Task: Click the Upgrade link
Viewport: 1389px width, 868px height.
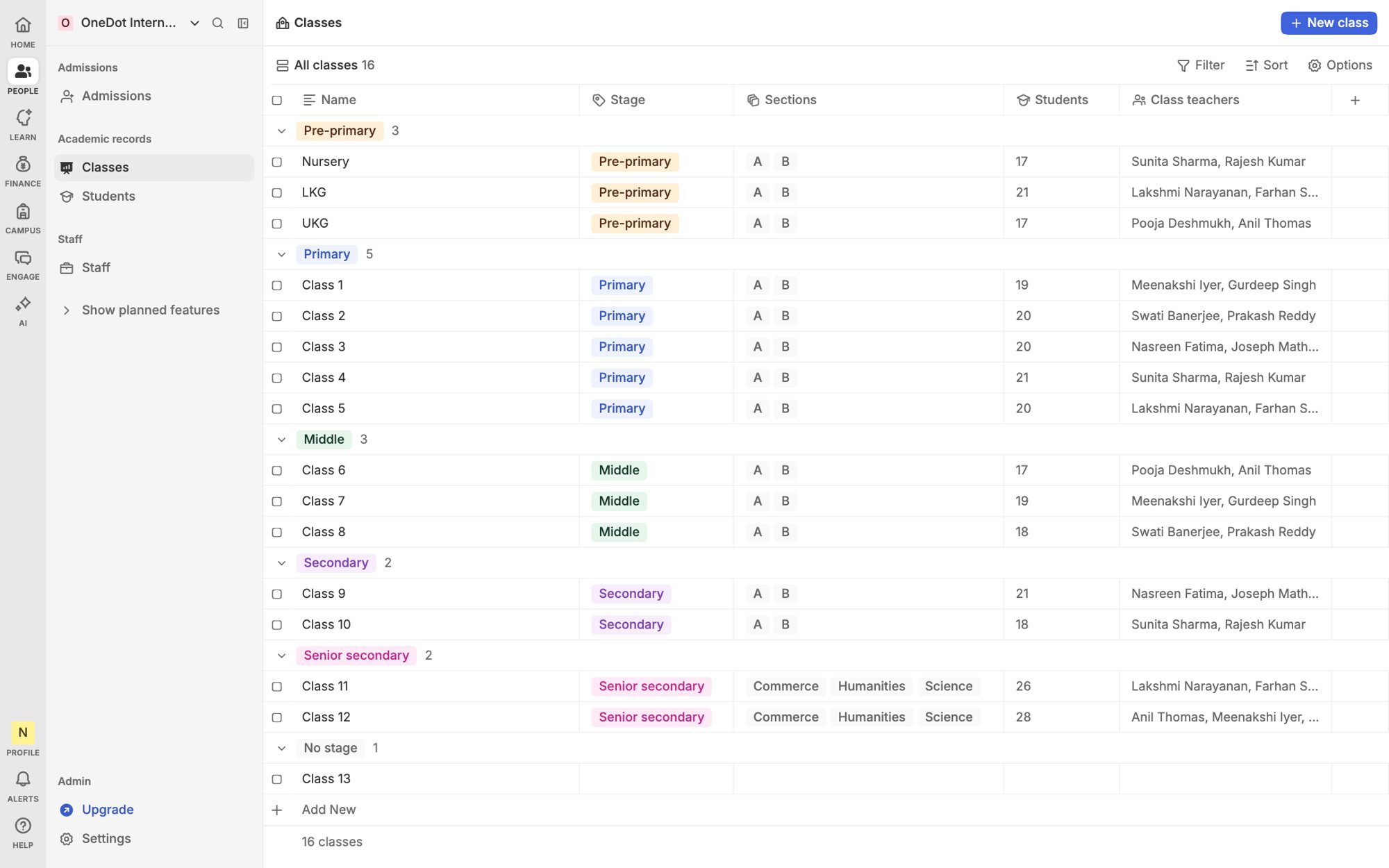Action: pos(108,810)
